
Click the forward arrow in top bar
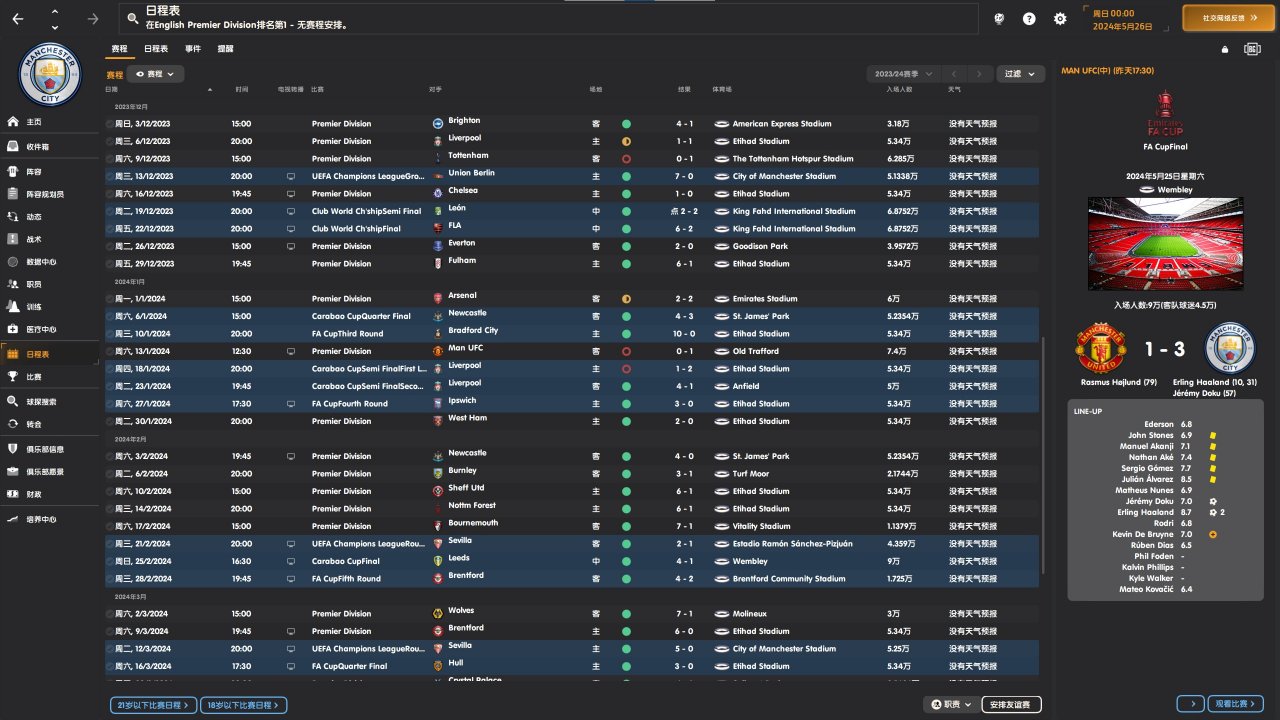[93, 19]
